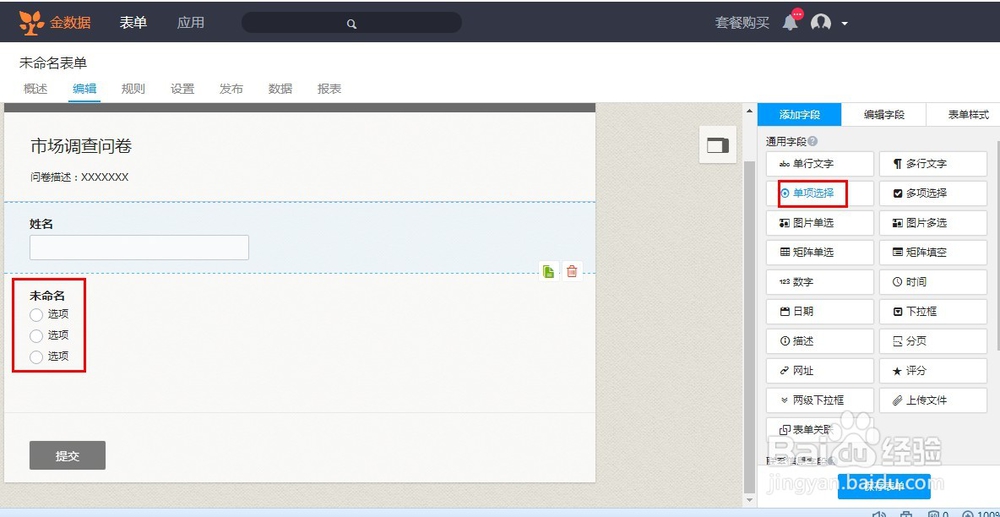This screenshot has width=1000, height=517.
Task: Add a 日期 field
Action: (x=820, y=312)
